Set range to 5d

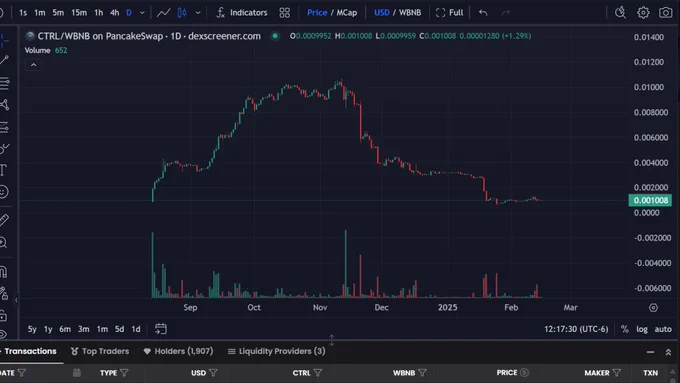coord(120,329)
